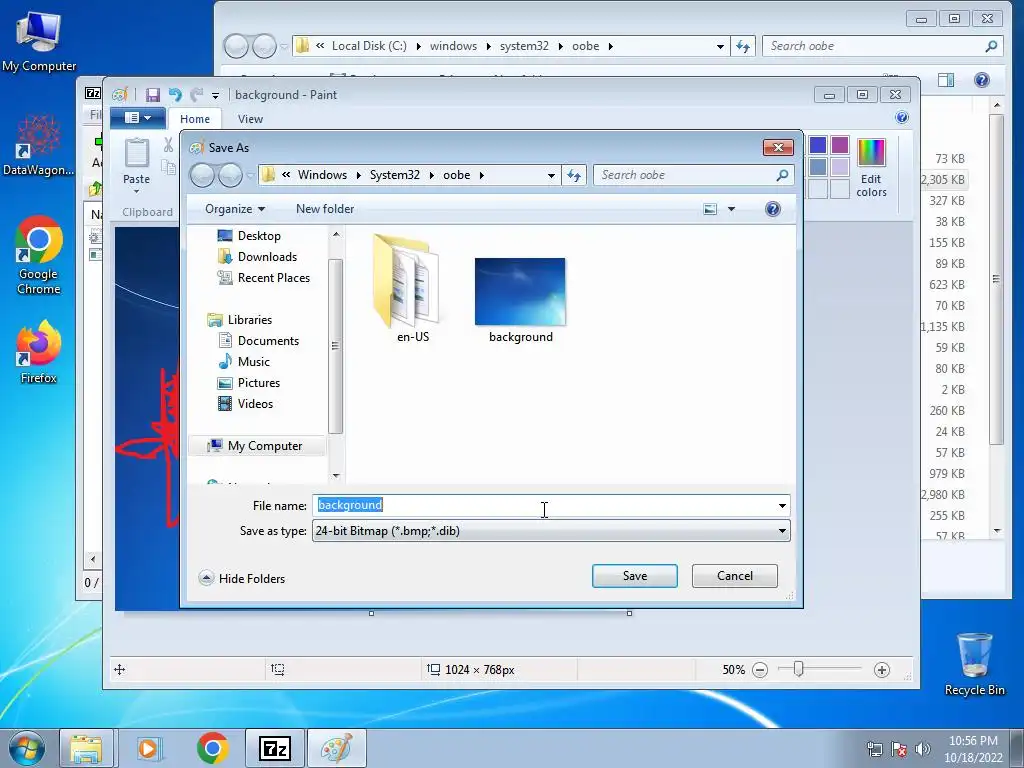Click Windows Media Player taskbar icon
This screenshot has height=768, width=1024.
pyautogui.click(x=148, y=748)
